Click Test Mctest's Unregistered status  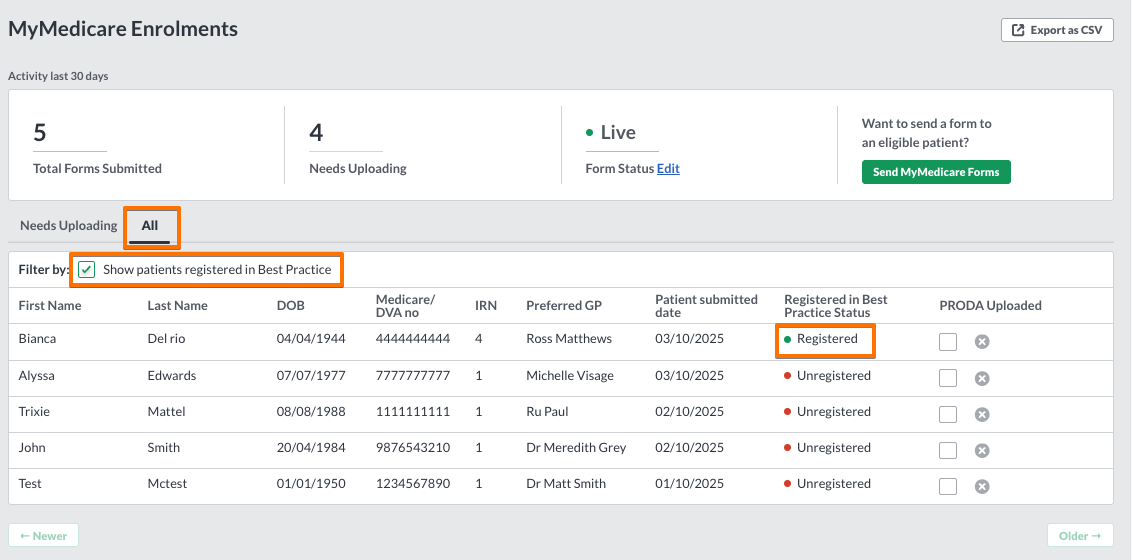tap(827, 484)
